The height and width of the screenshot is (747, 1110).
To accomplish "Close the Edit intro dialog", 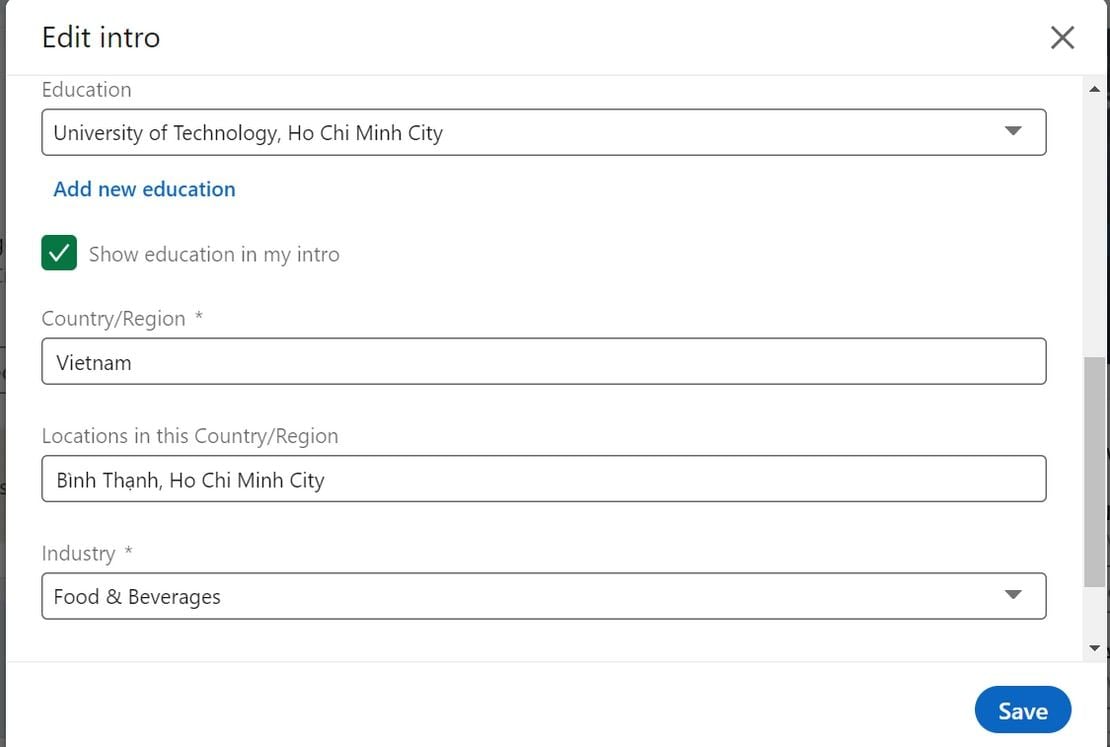I will (x=1062, y=38).
